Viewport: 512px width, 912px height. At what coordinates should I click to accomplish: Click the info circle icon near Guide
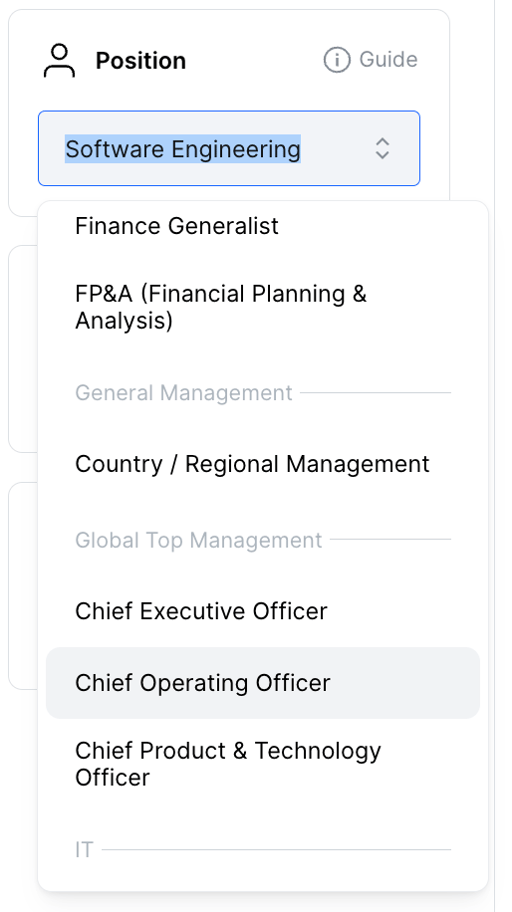(x=337, y=60)
